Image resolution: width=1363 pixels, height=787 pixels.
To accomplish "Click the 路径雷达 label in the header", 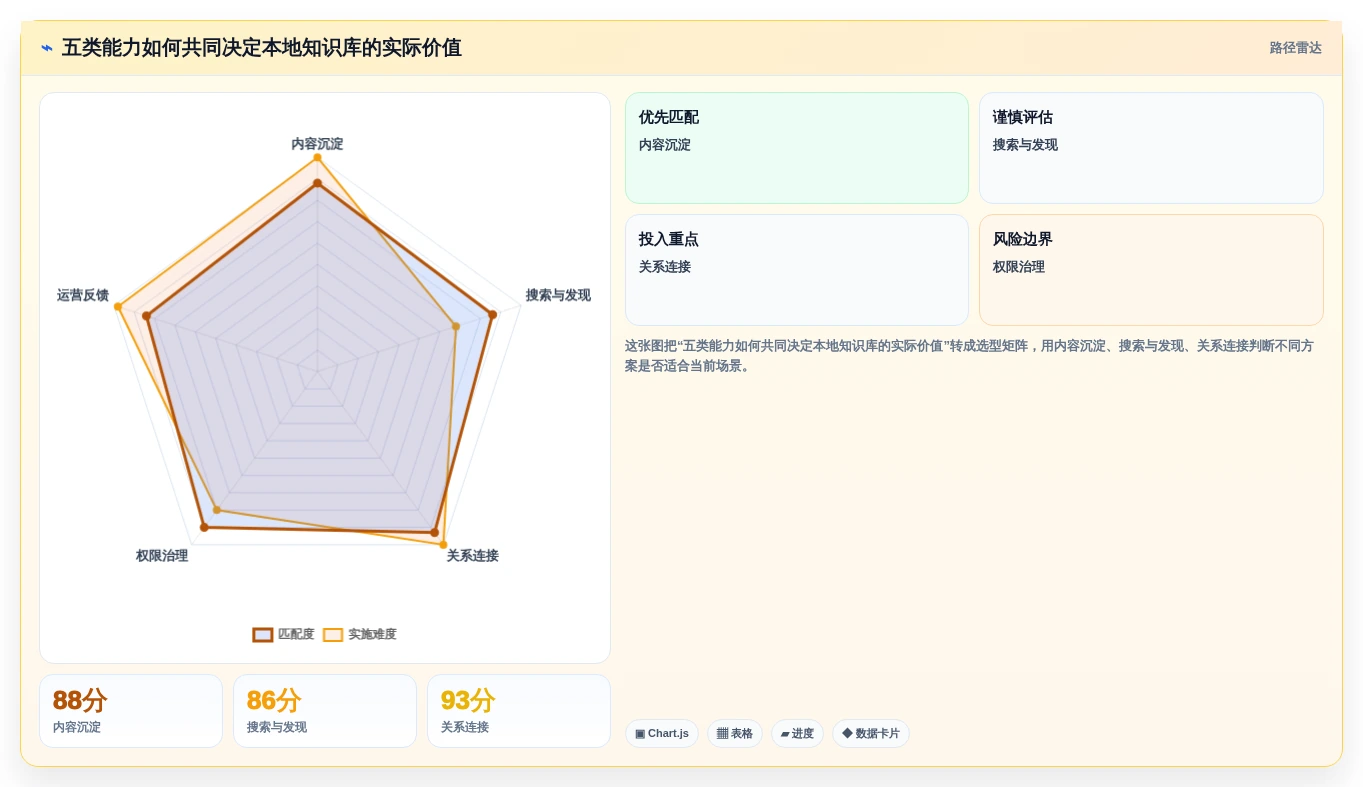I will click(x=1295, y=48).
